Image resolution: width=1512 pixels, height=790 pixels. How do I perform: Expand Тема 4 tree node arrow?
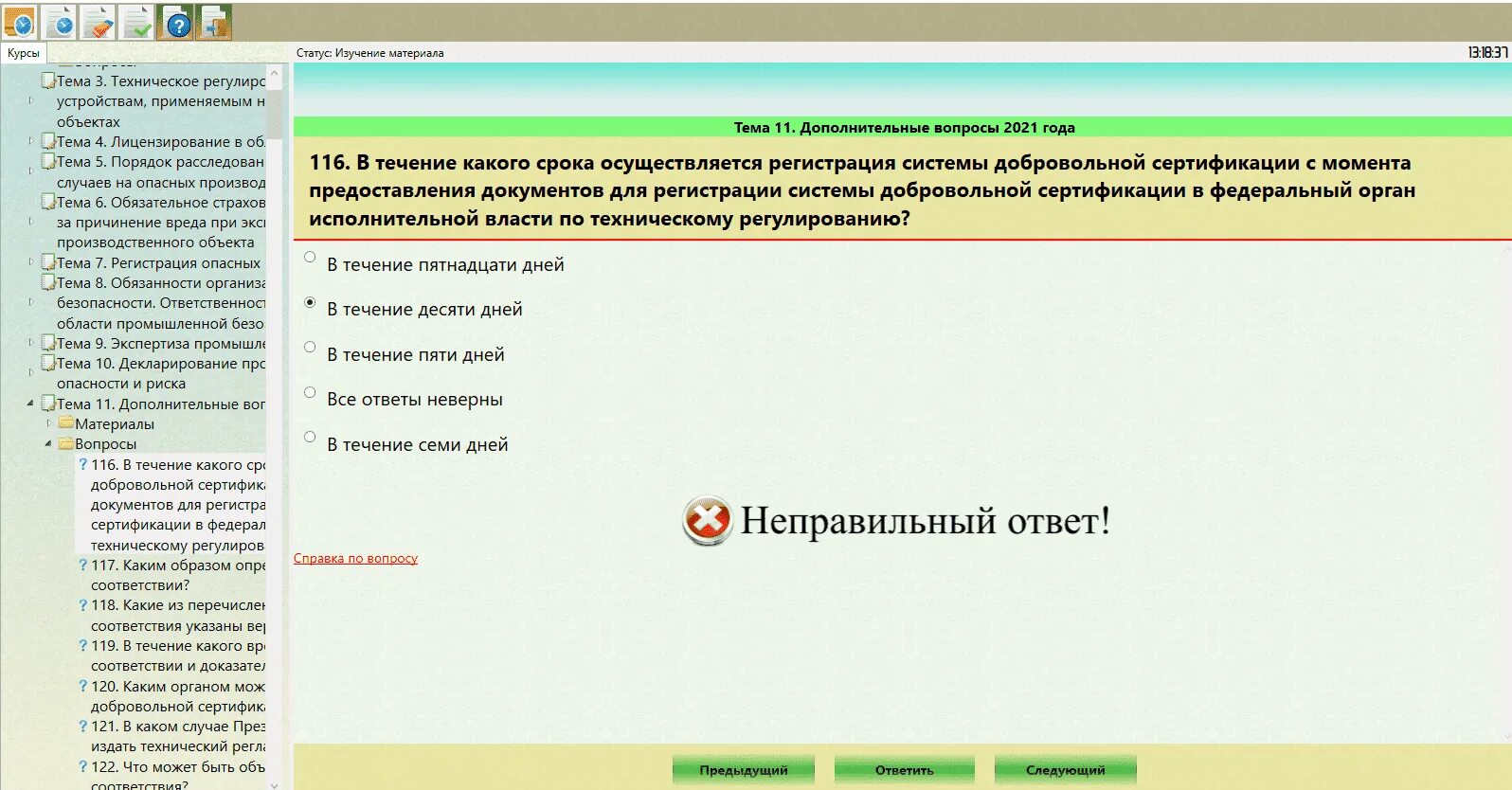tap(30, 140)
